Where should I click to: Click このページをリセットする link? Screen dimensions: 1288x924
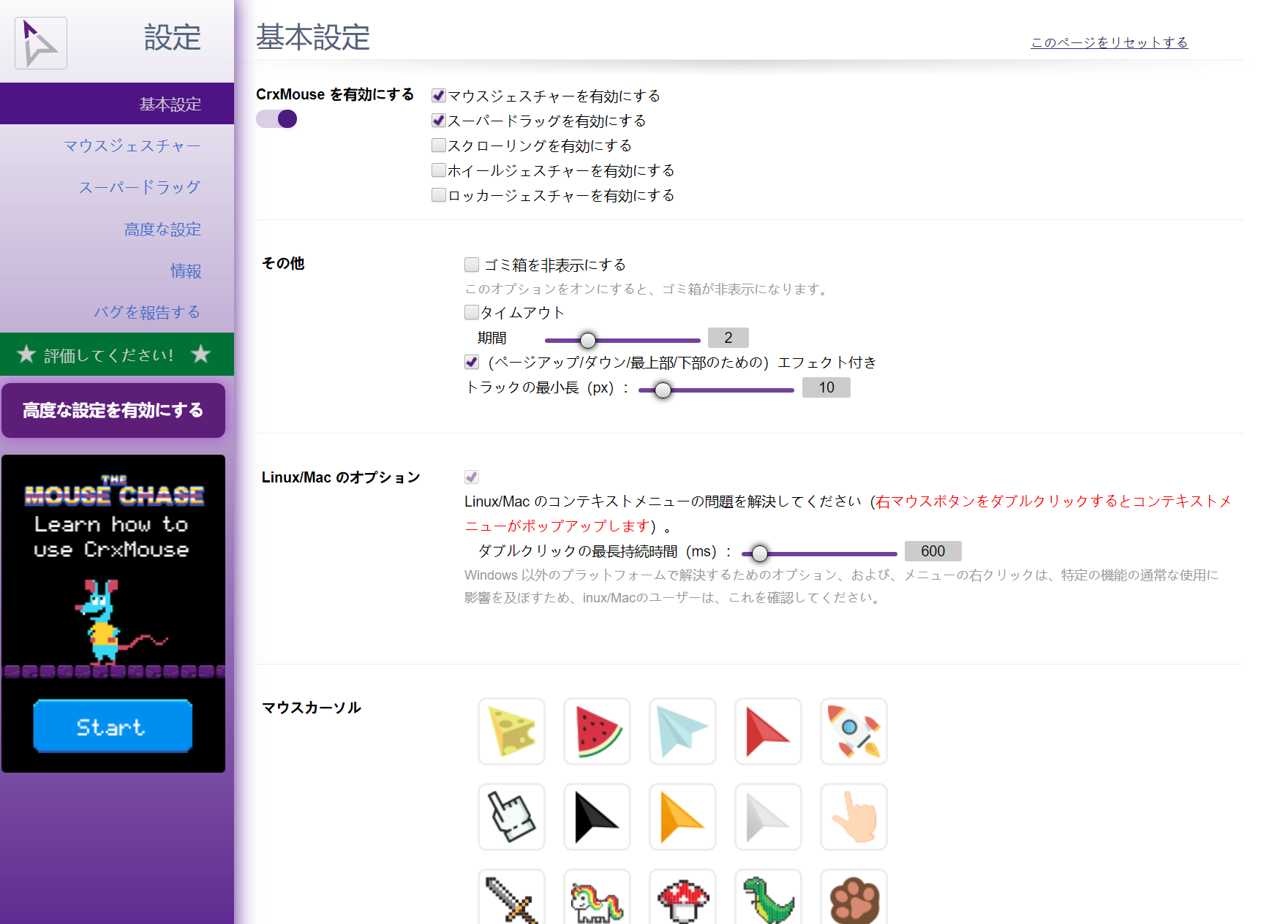[x=1110, y=42]
